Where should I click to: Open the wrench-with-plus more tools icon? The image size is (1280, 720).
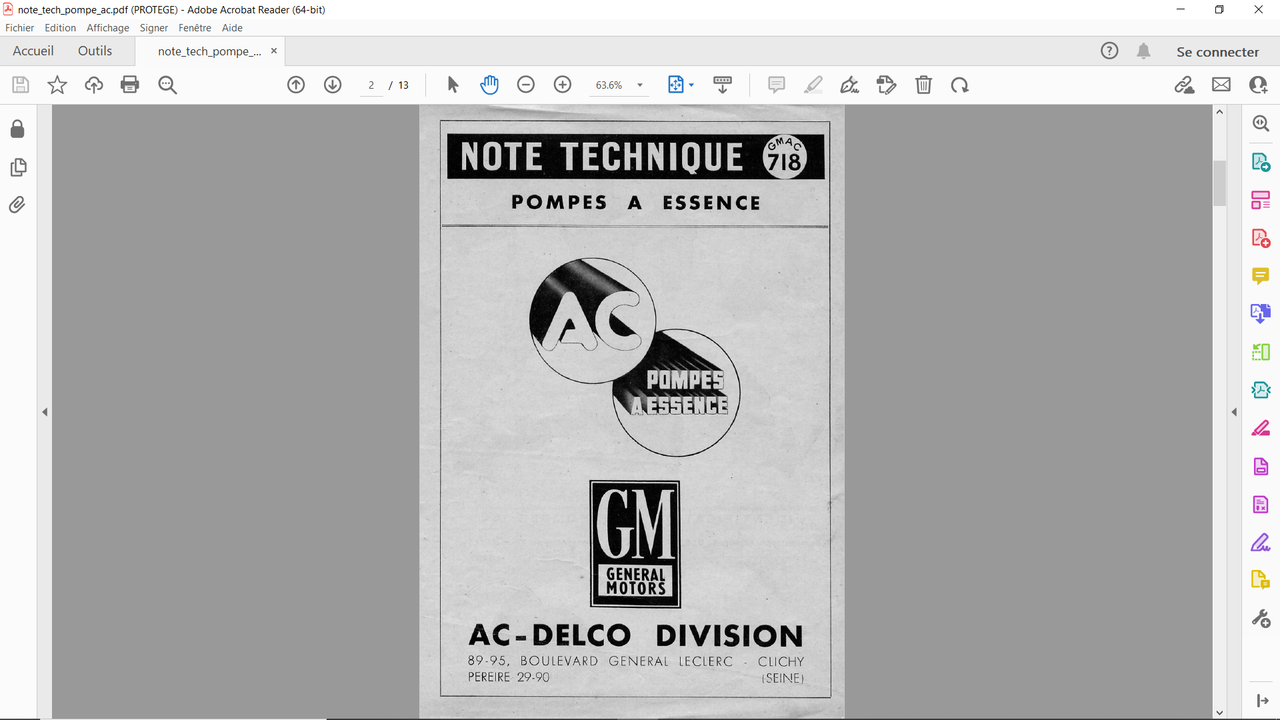[1260, 618]
